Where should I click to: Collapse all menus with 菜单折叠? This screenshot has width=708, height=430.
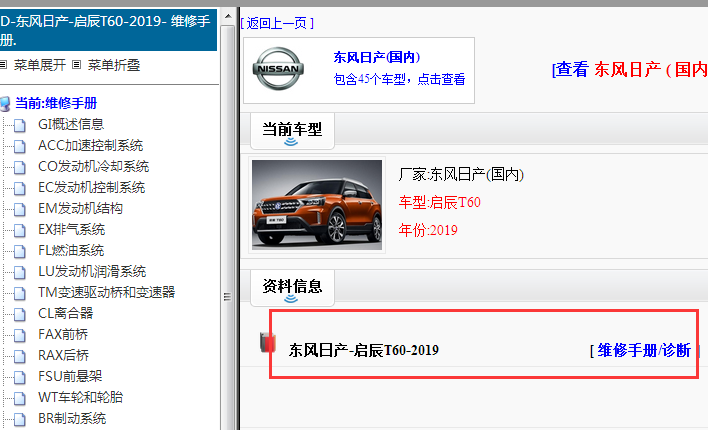114,65
